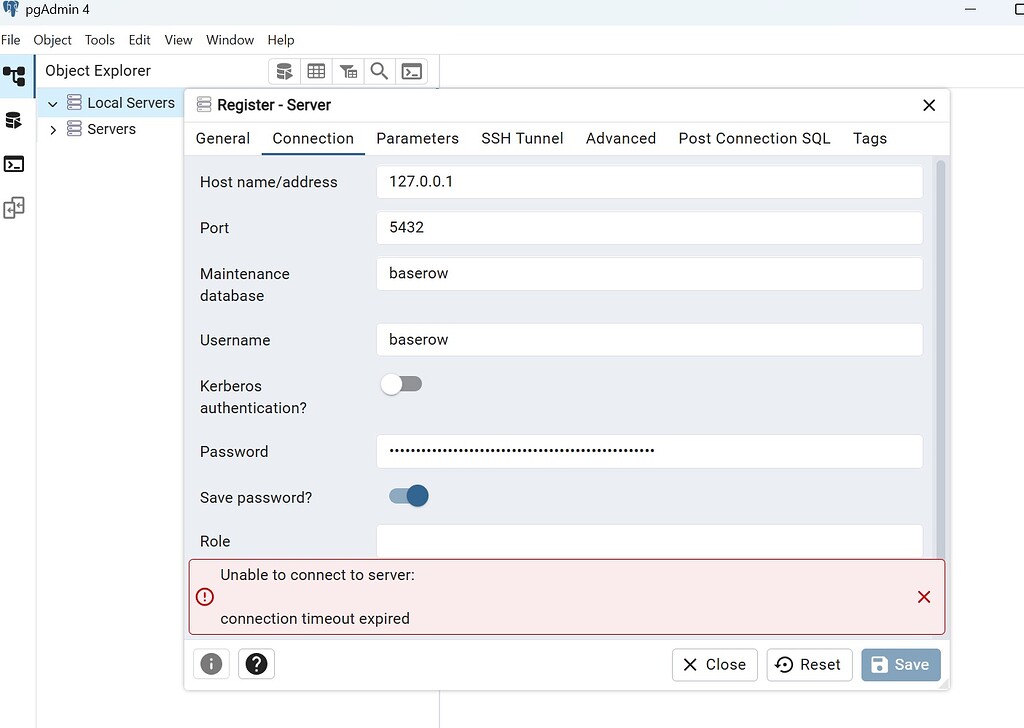The width and height of the screenshot is (1024, 728).
Task: Open the Query Tool from the toolbar
Action: (x=284, y=71)
